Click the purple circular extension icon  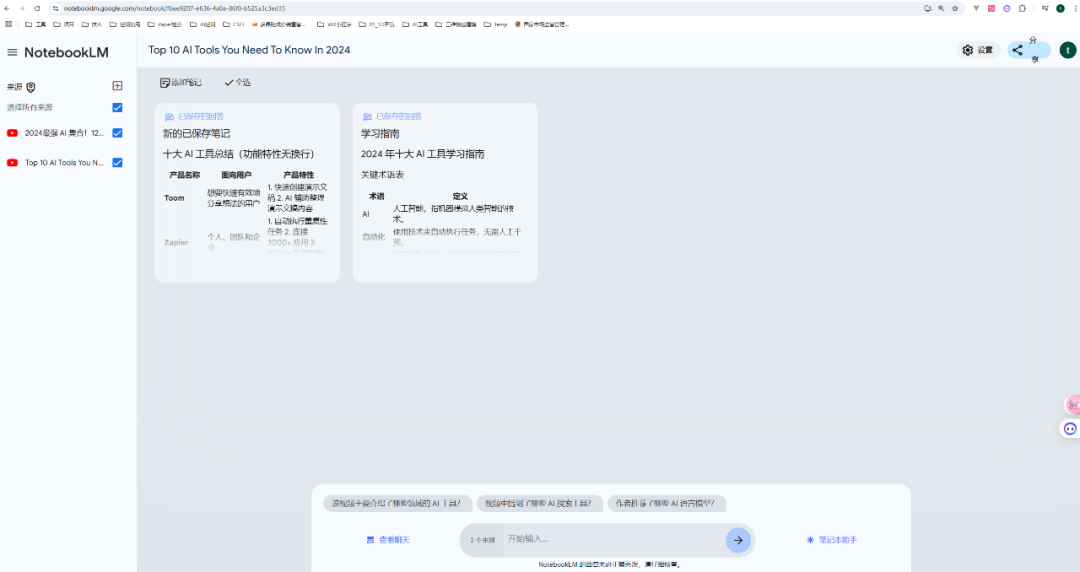tap(1006, 8)
